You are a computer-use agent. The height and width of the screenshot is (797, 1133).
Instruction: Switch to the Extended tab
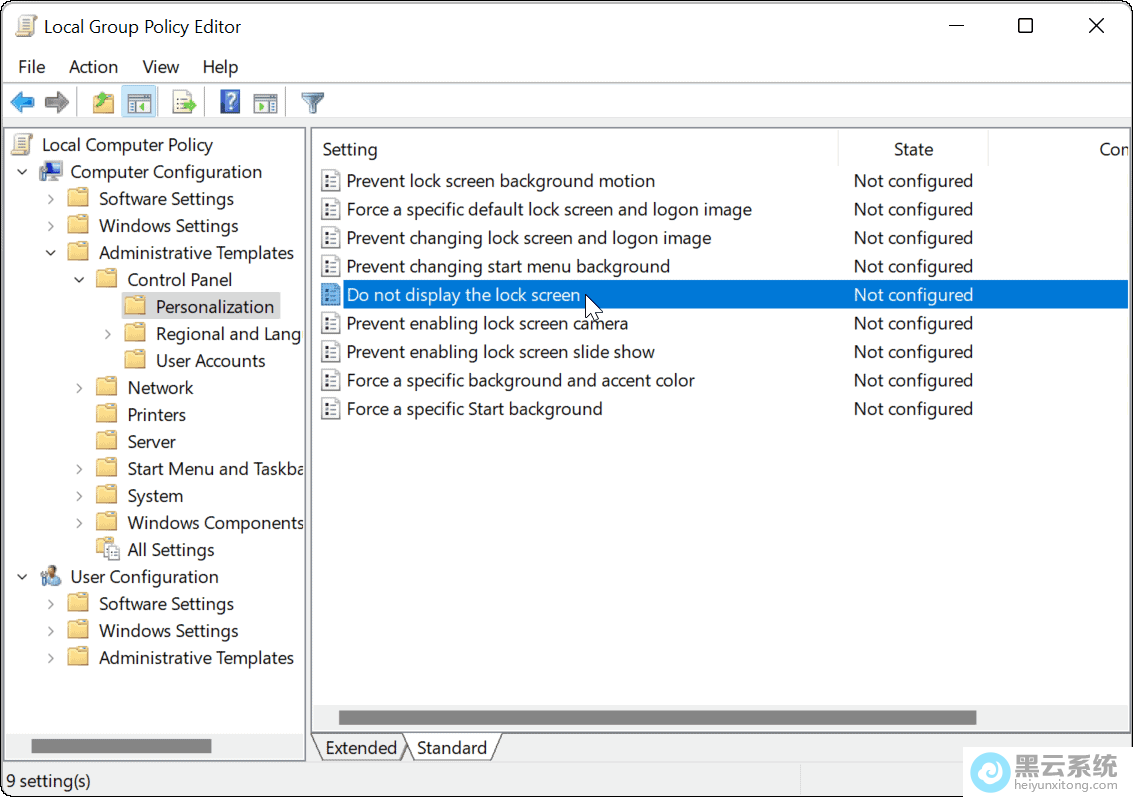pyautogui.click(x=360, y=748)
